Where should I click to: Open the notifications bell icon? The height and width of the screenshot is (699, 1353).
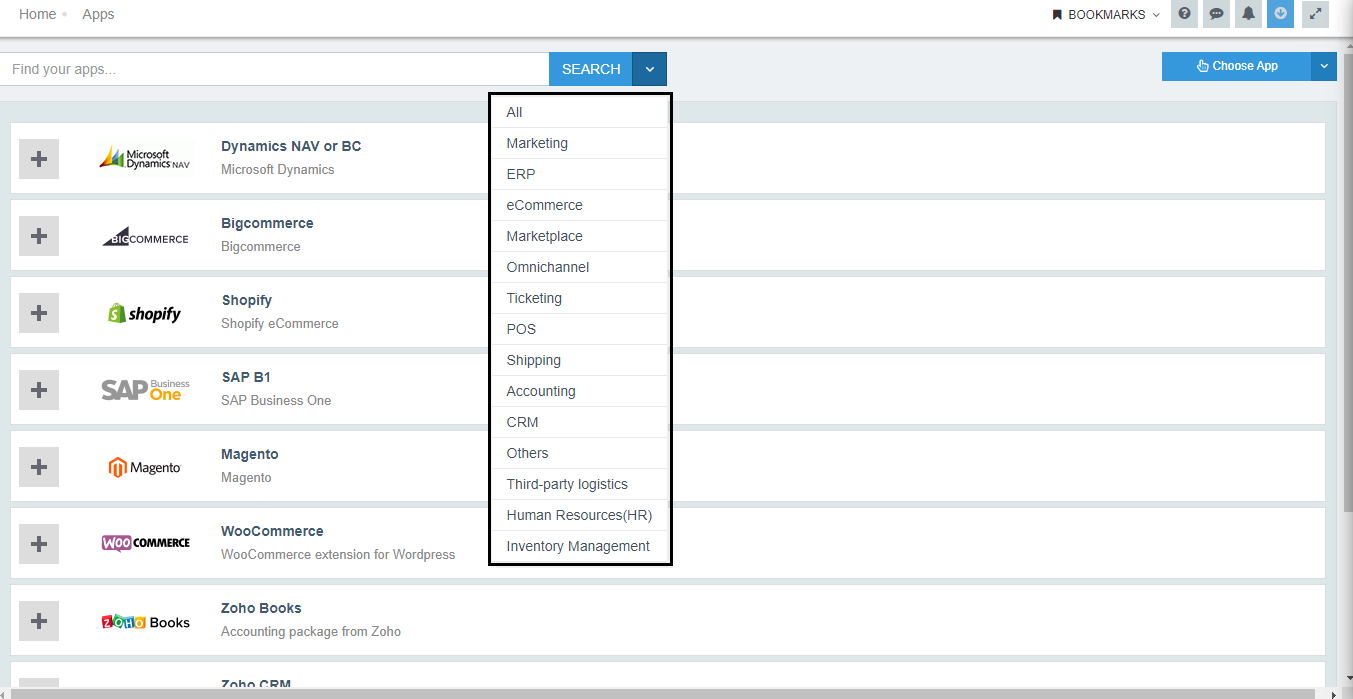(x=1248, y=14)
